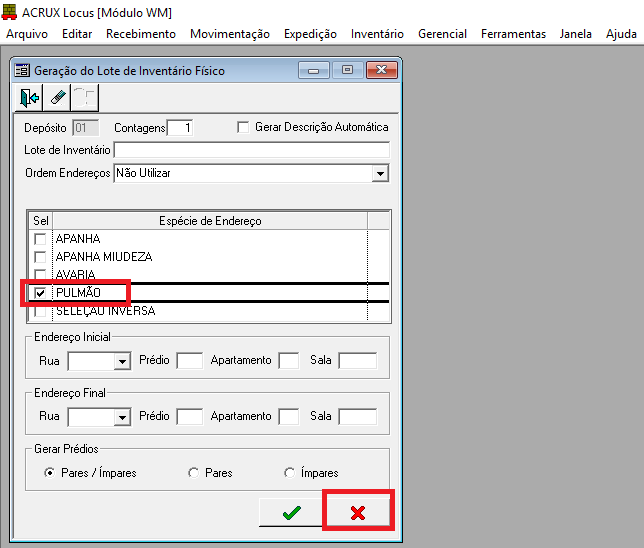Select the SELEÇÃO INVERSA row text
The image size is (644, 548).
(x=106, y=311)
